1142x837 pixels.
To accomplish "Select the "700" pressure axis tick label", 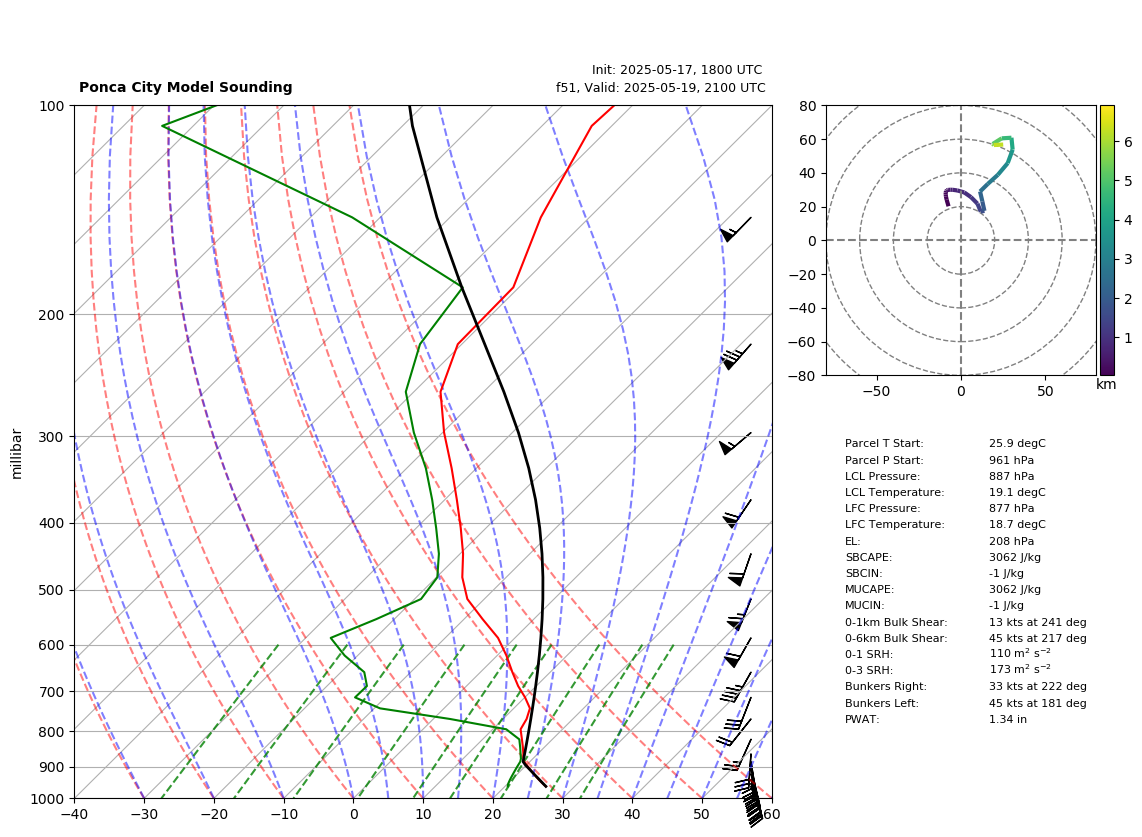I will click(x=52, y=692).
